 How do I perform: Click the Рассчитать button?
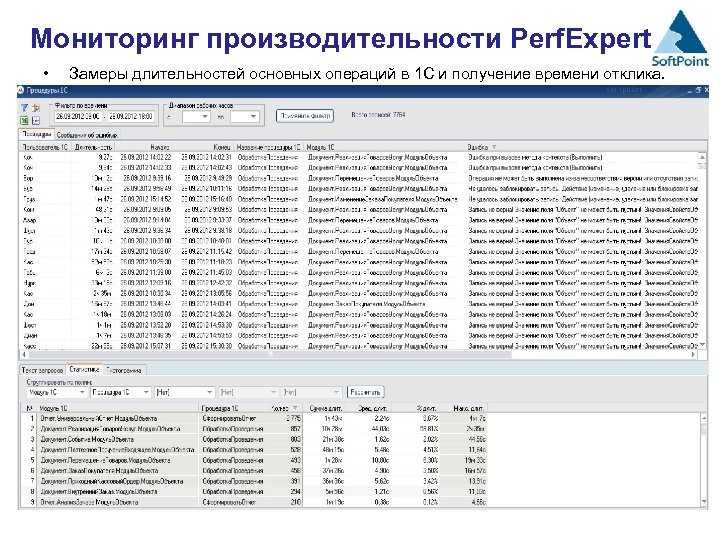[x=365, y=392]
